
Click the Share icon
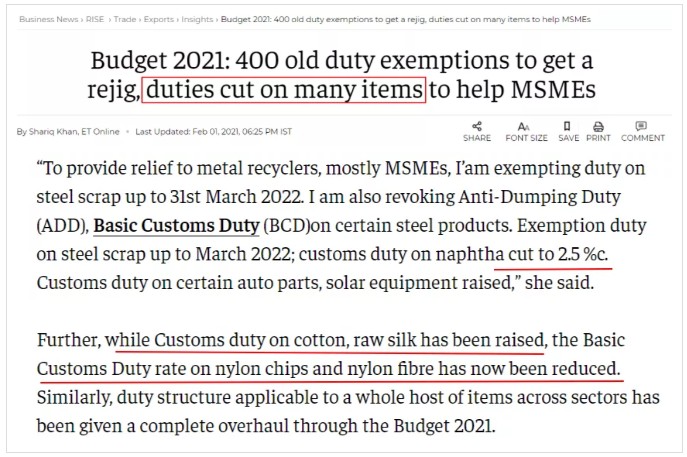coord(477,127)
